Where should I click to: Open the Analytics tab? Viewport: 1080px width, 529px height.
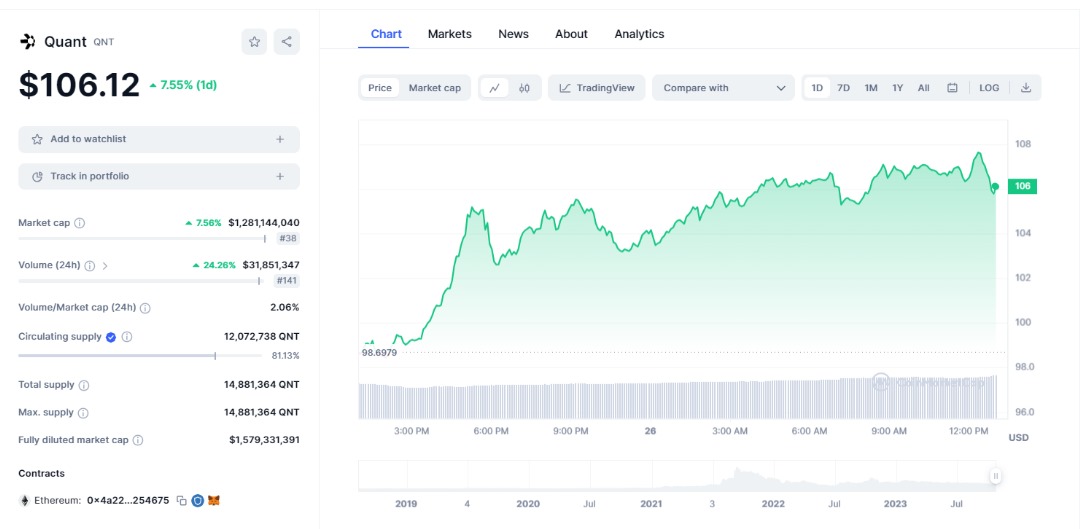click(x=639, y=34)
